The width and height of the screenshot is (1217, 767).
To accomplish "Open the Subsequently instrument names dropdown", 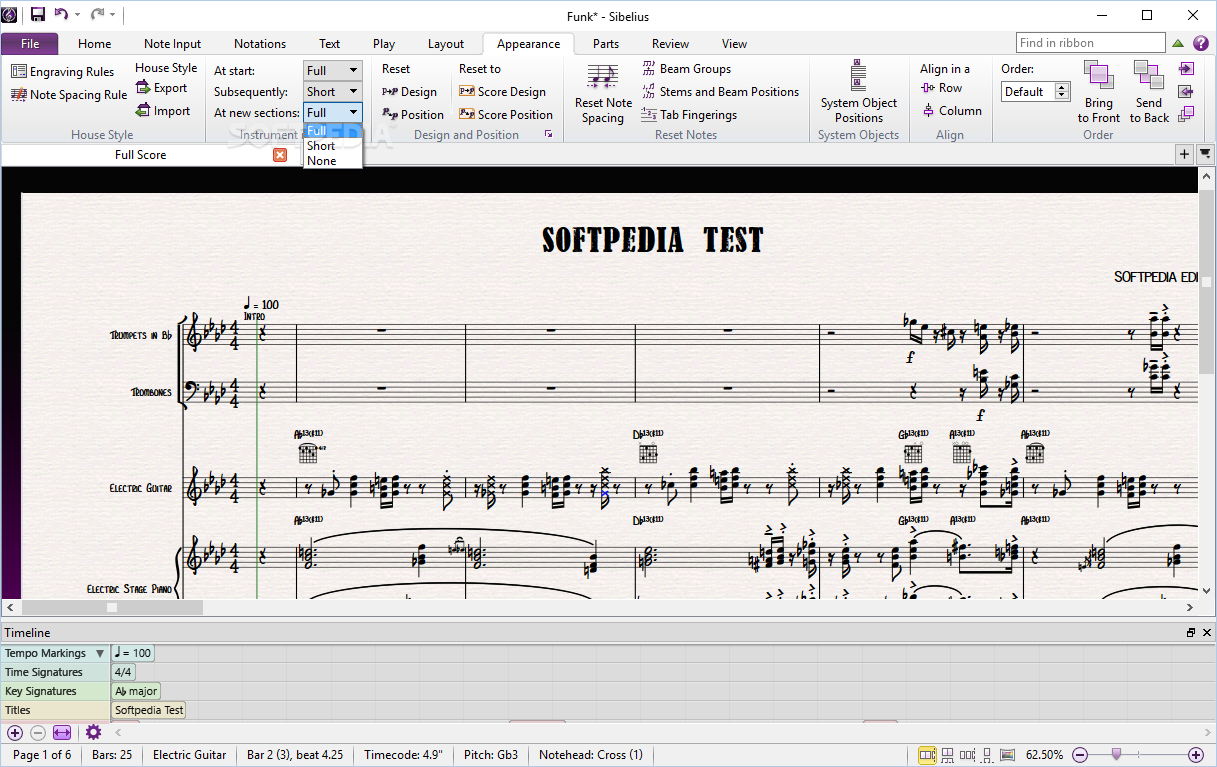I will 332,92.
